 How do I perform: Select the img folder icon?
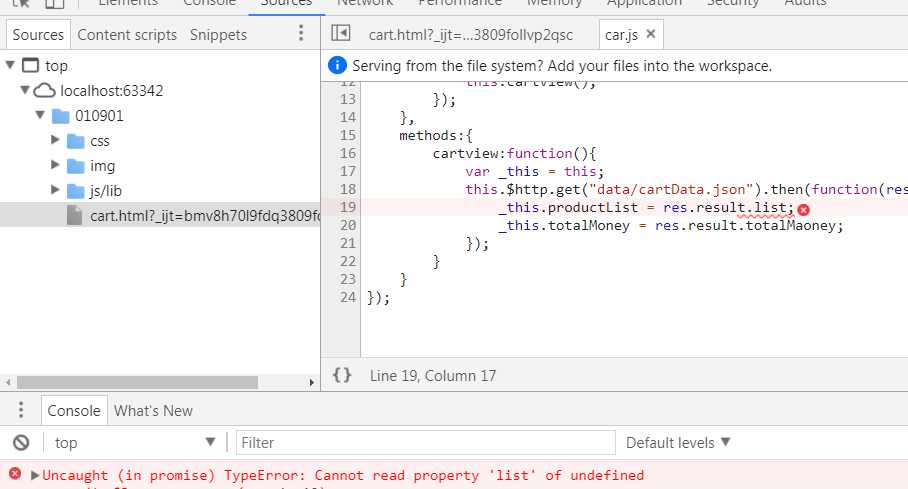(x=76, y=166)
